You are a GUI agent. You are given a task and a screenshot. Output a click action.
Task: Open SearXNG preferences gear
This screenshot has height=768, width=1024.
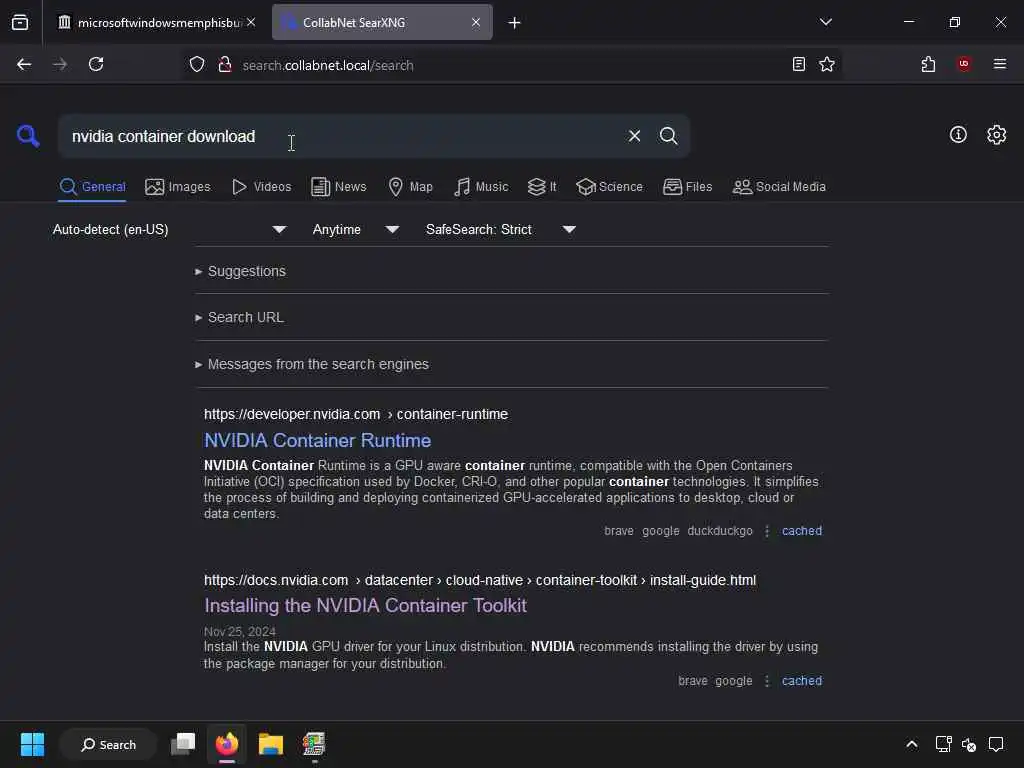[x=996, y=135]
